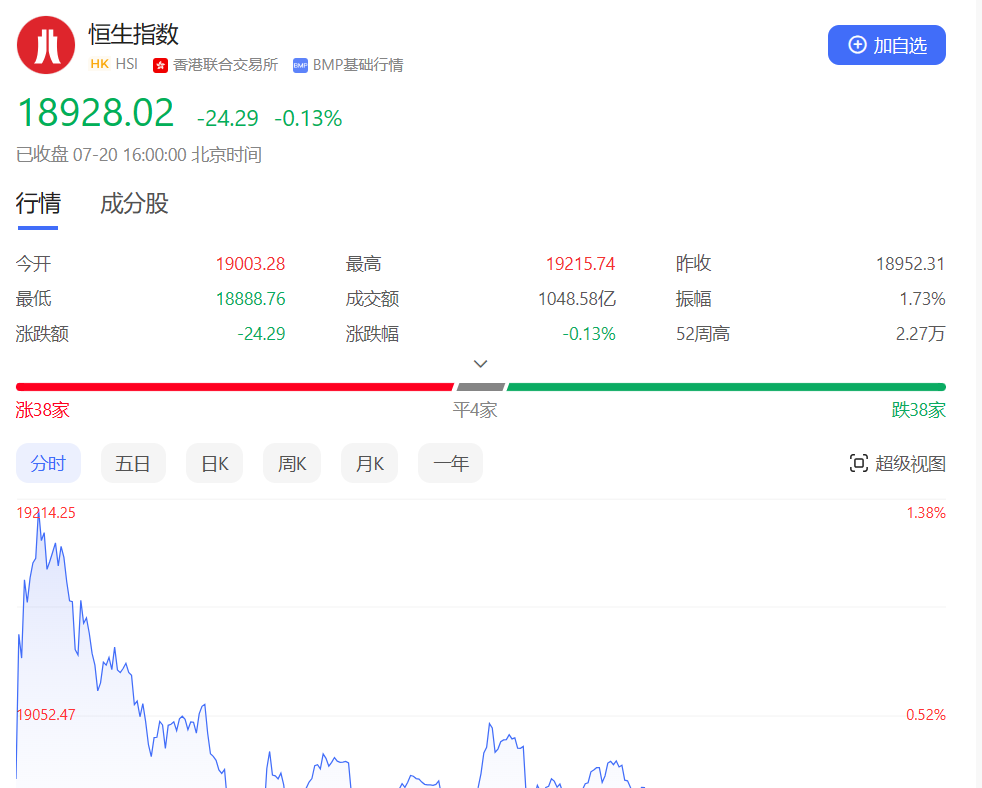This screenshot has height=788, width=982.
Task: Click the HK market badge icon
Action: tap(100, 64)
